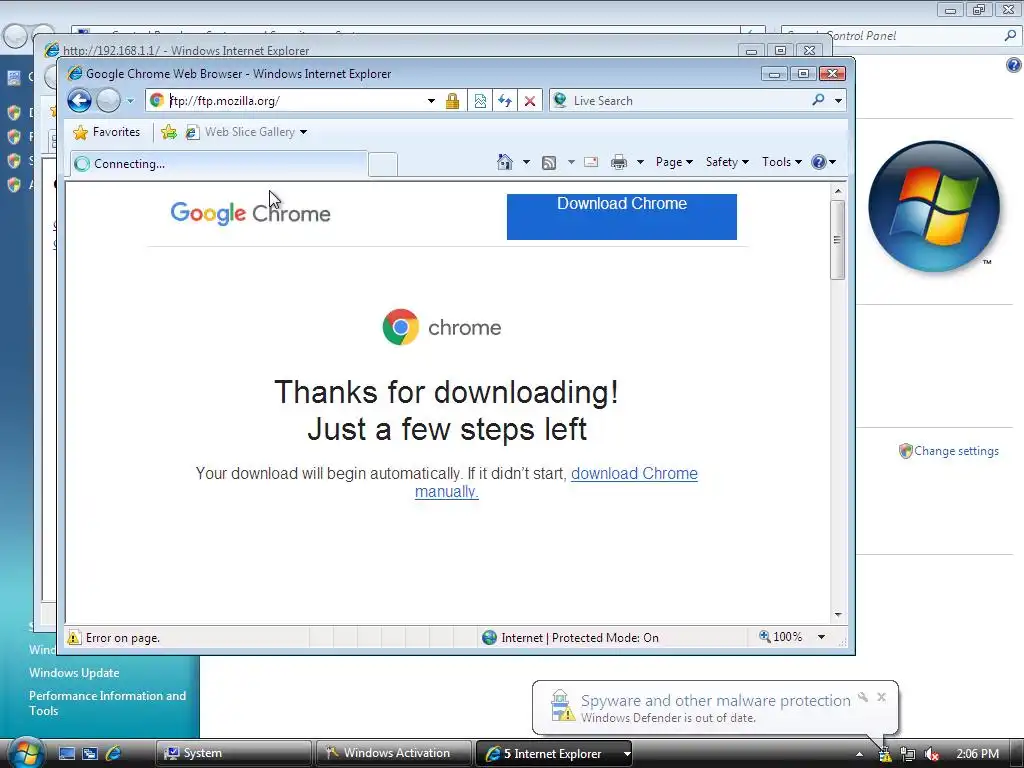Print the page with the printer icon
The width and height of the screenshot is (1024, 768).
(x=618, y=162)
